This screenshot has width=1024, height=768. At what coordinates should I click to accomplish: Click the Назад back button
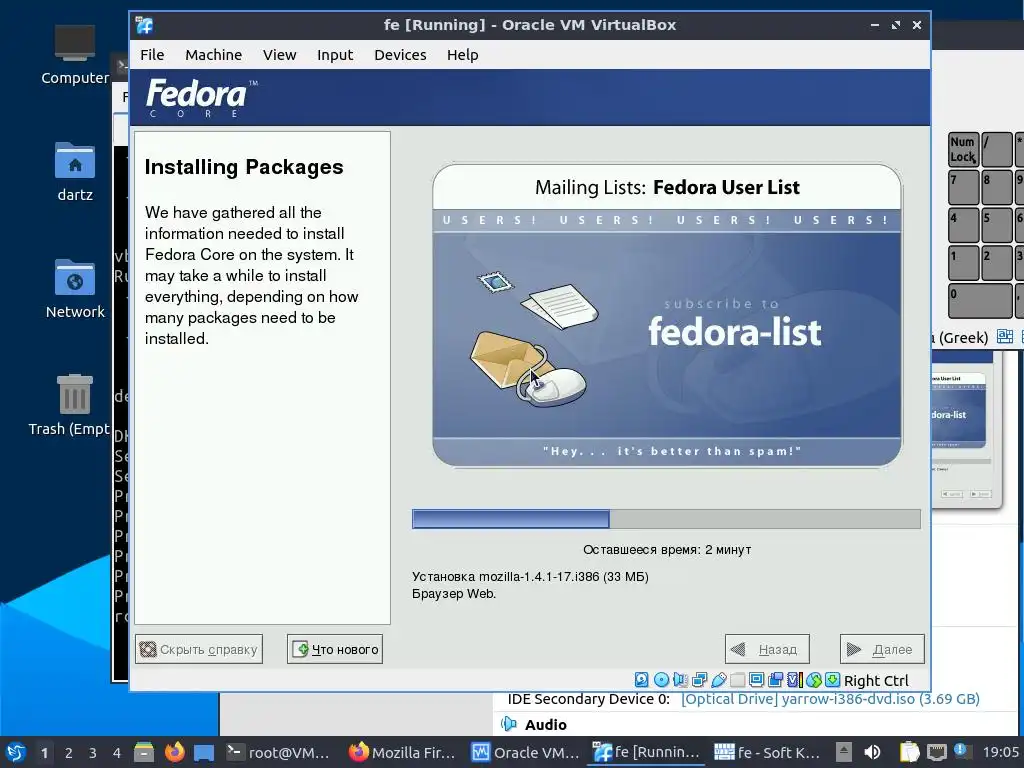[767, 649]
